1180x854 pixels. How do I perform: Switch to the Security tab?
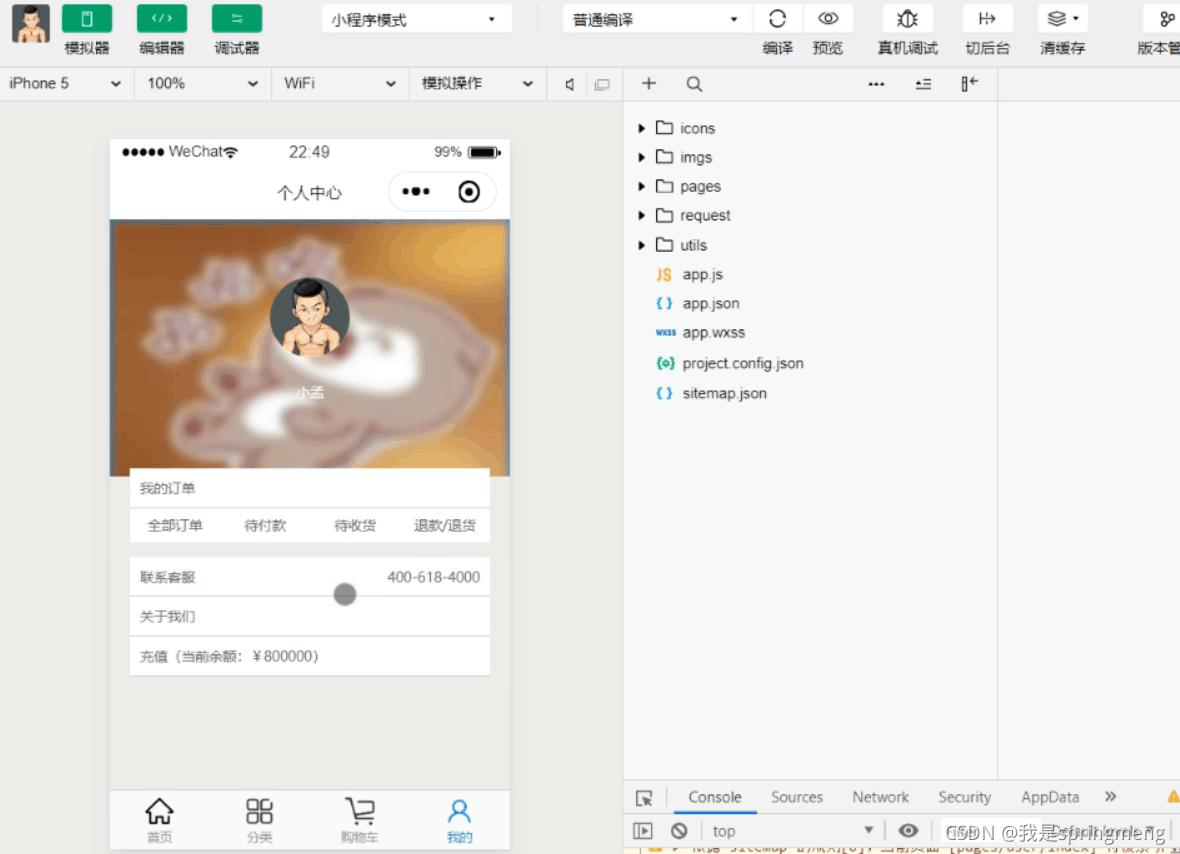tap(965, 797)
